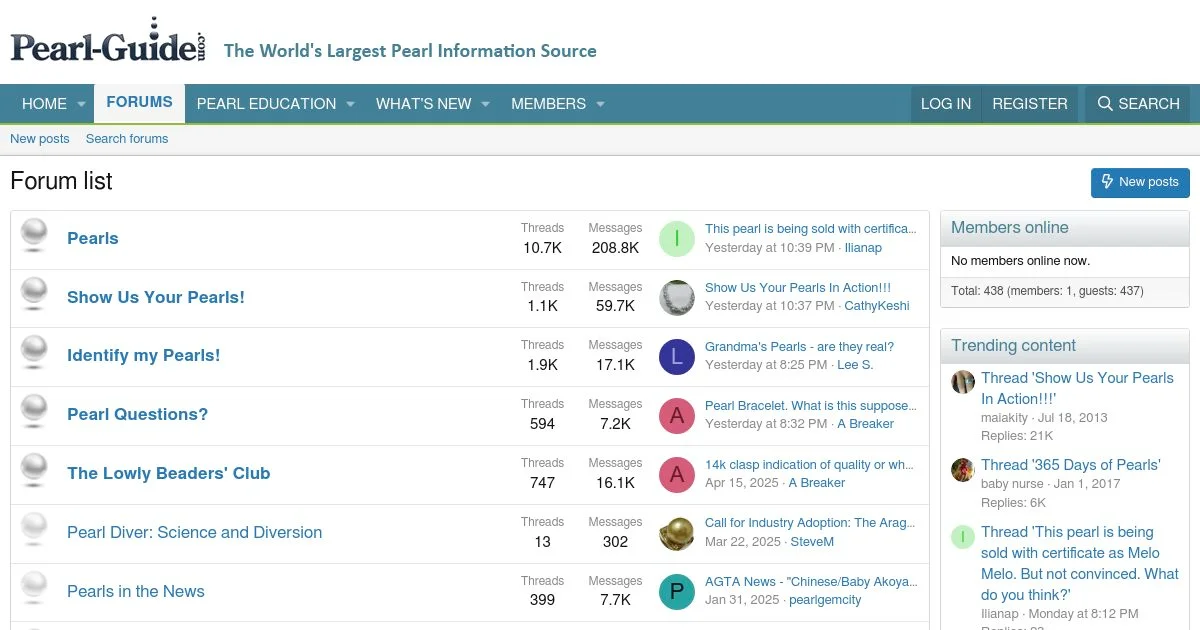Viewport: 1200px width, 630px height.
Task: Select the FORUMS tab
Action: (x=139, y=102)
